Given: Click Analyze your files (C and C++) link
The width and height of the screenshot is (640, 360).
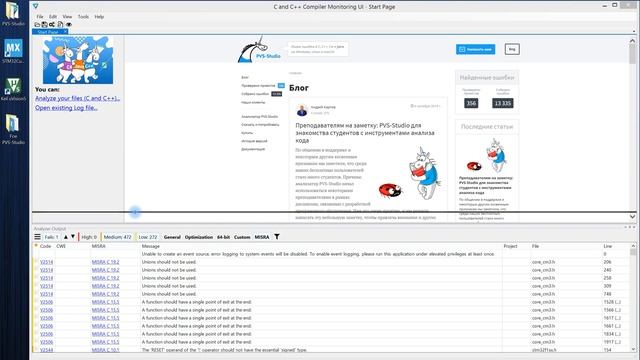Looking at the screenshot, I should tap(78, 98).
